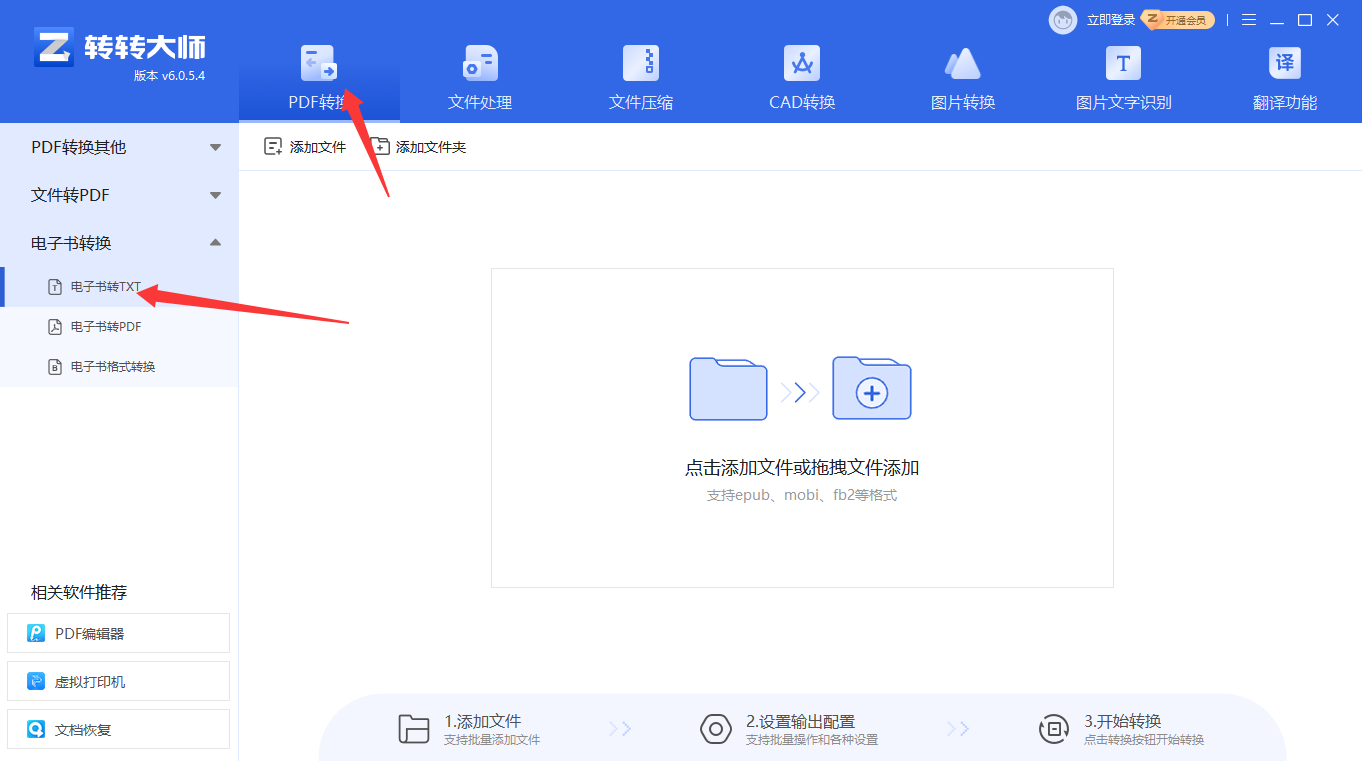Screen dimensions: 1362x761
Task: Open the 文档恢复 recommendation button
Action: [118, 729]
